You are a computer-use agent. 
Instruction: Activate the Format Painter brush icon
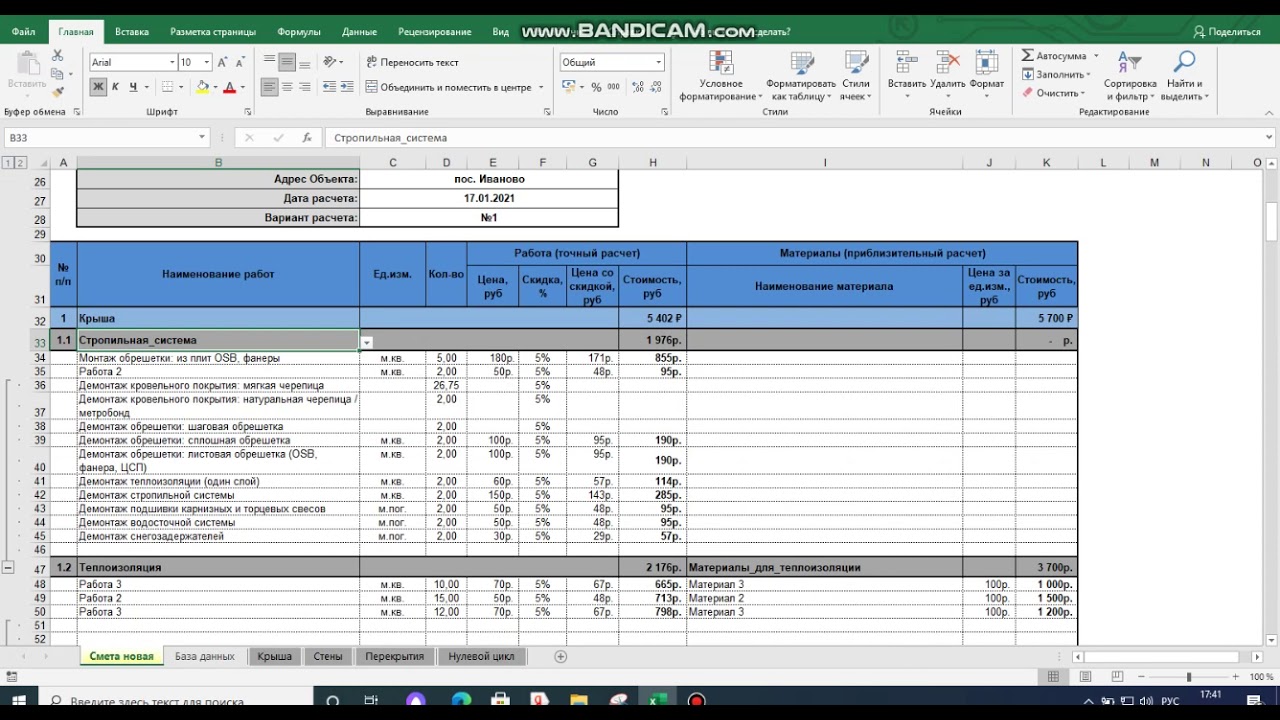point(57,91)
